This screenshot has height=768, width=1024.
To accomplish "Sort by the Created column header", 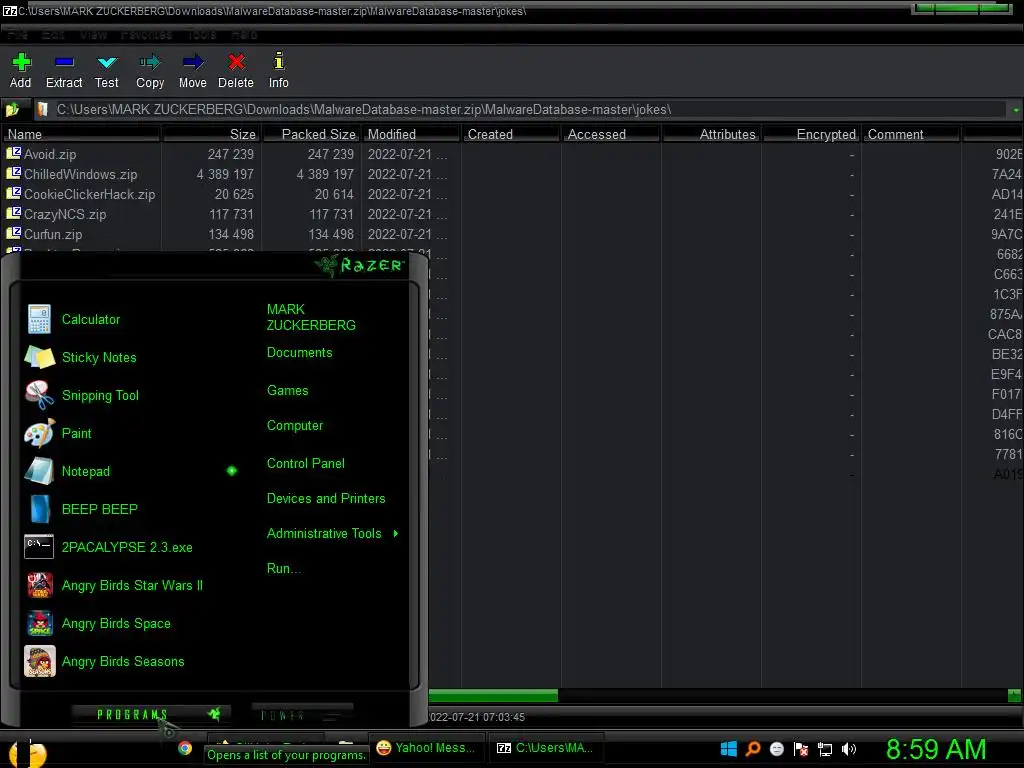I will point(511,134).
